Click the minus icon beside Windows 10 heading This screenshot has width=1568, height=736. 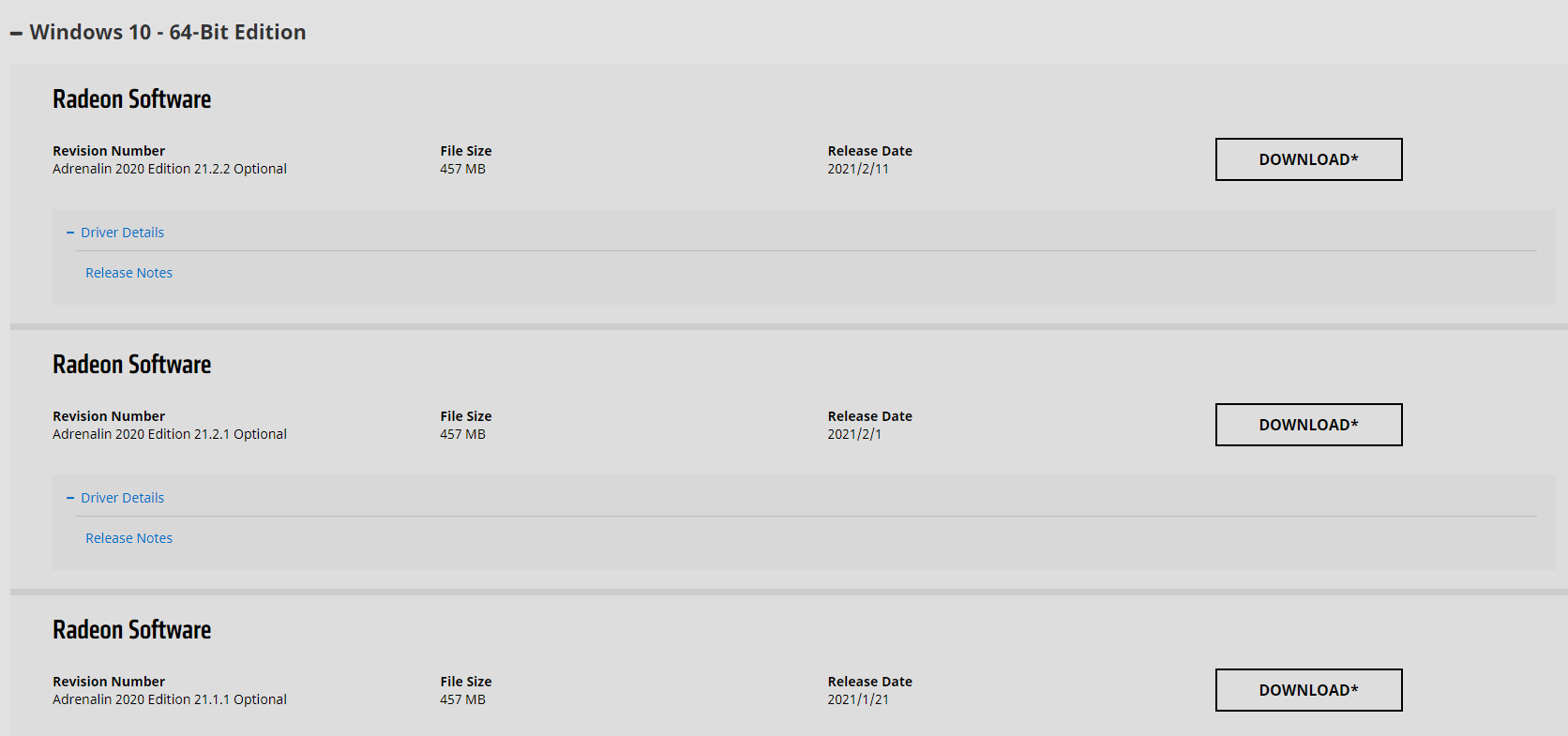[x=16, y=34]
